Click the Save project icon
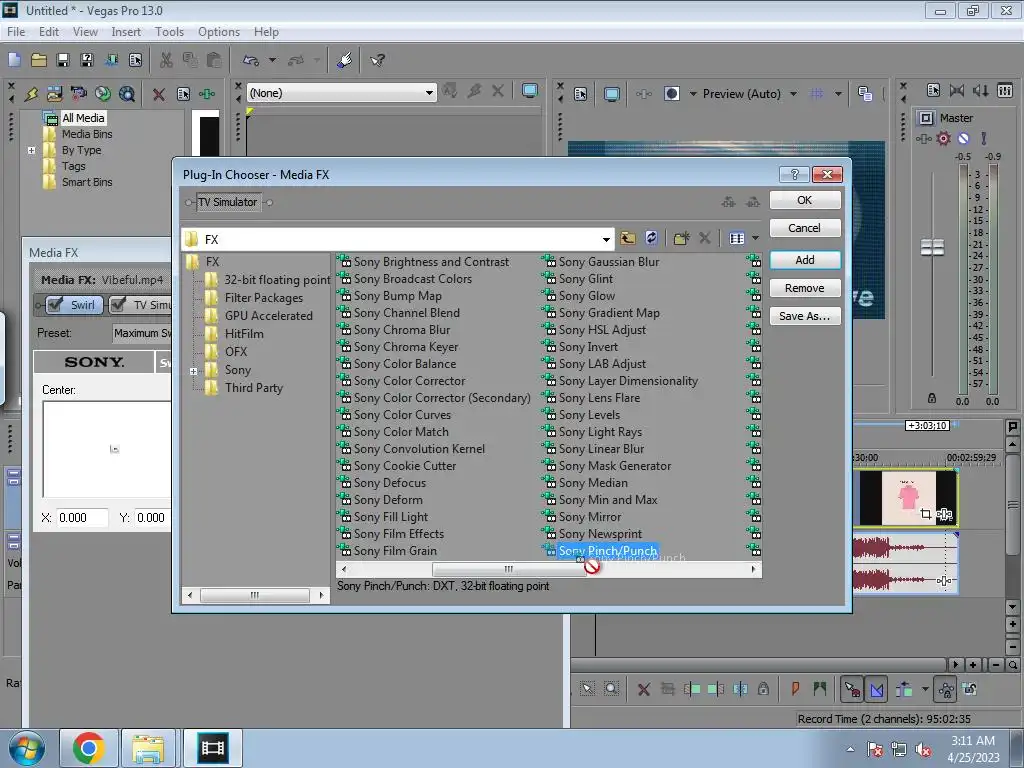Viewport: 1024px width, 768px height. pyautogui.click(x=63, y=60)
